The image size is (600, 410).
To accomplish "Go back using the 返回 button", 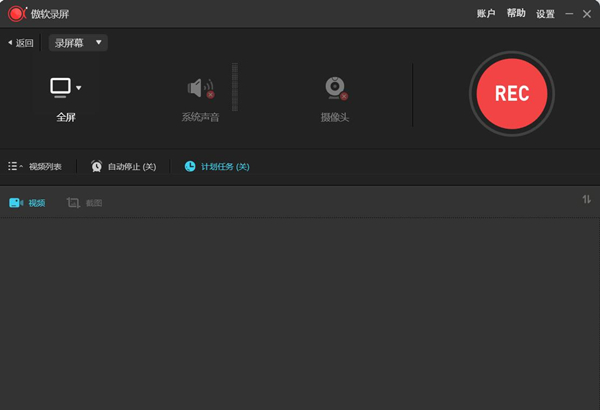I will click(21, 43).
